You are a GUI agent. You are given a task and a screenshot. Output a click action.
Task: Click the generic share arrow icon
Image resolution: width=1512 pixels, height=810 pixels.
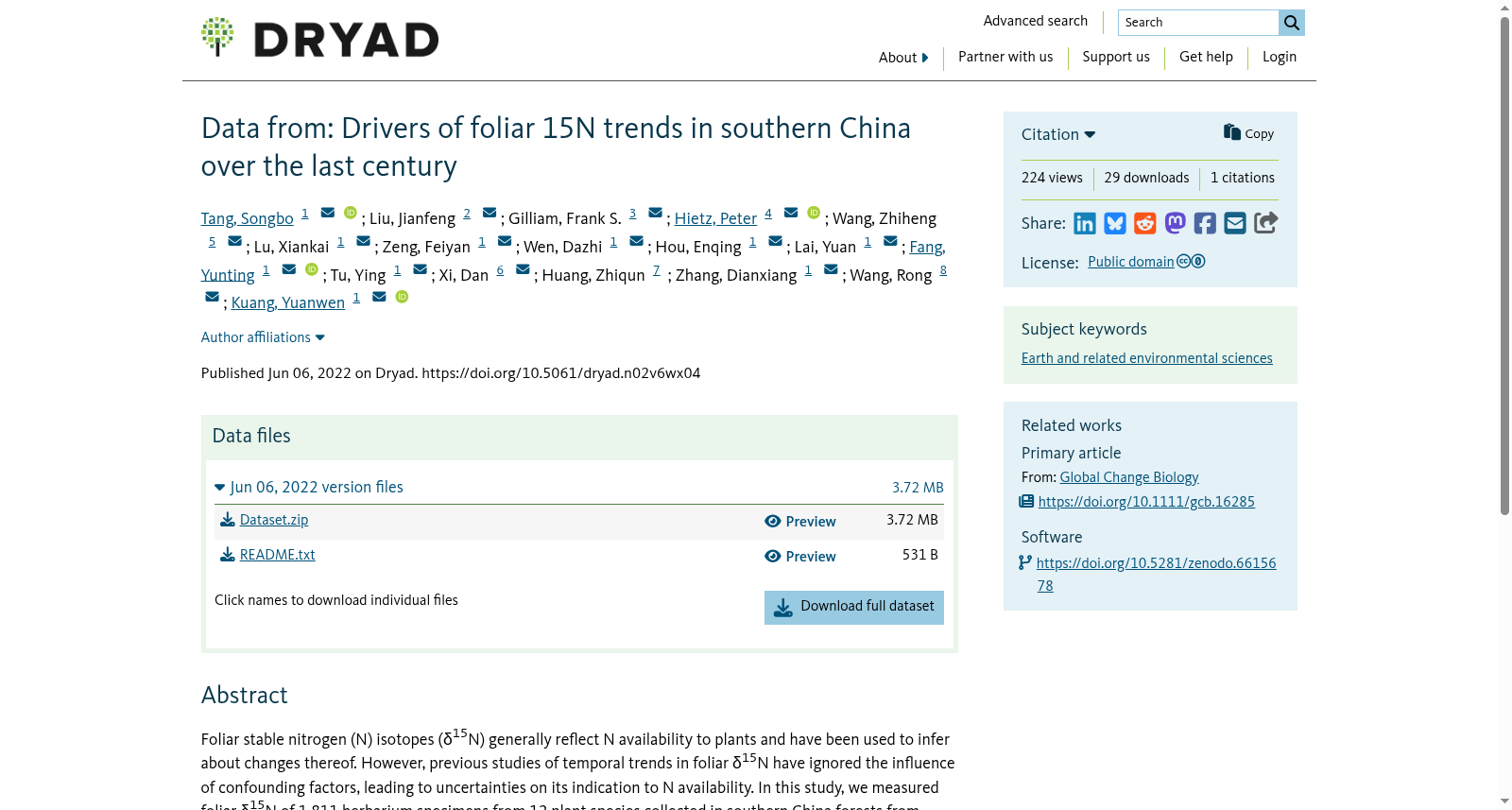pyautogui.click(x=1266, y=223)
